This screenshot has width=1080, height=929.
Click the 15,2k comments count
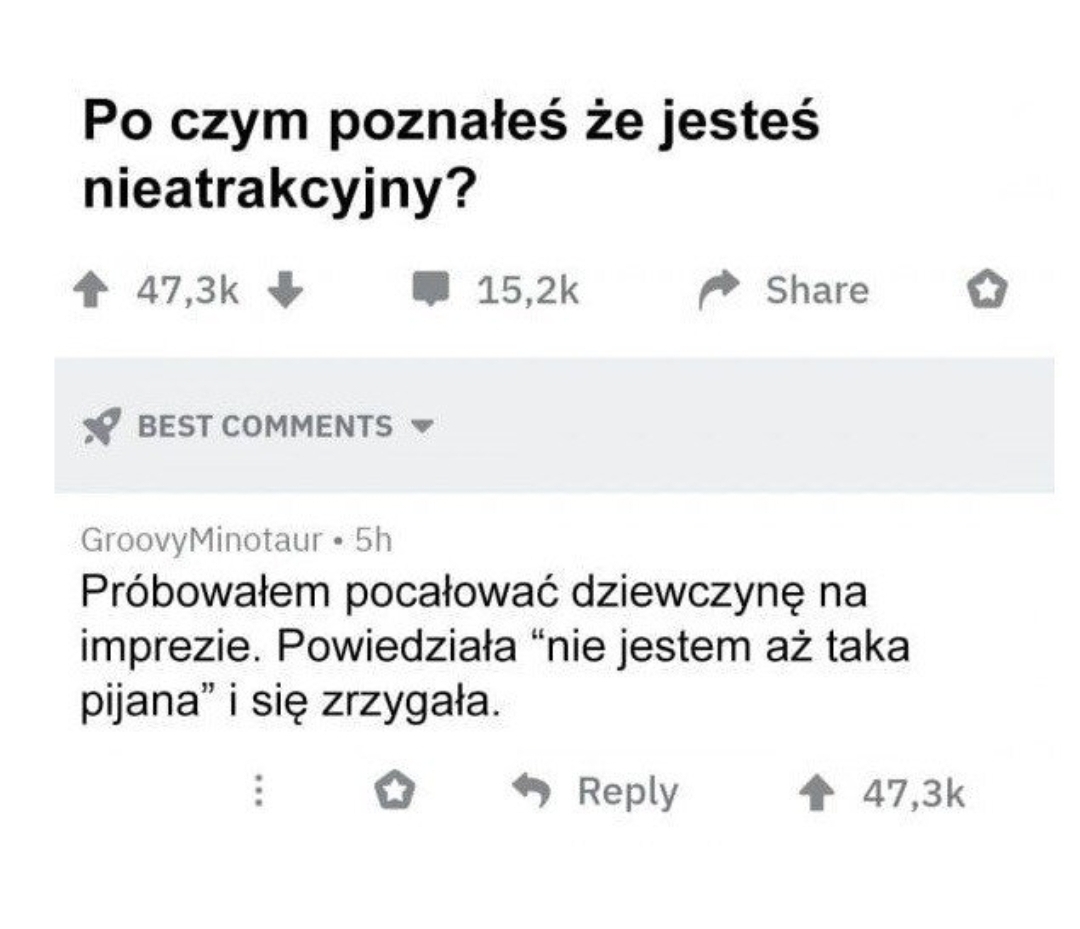(x=528, y=290)
